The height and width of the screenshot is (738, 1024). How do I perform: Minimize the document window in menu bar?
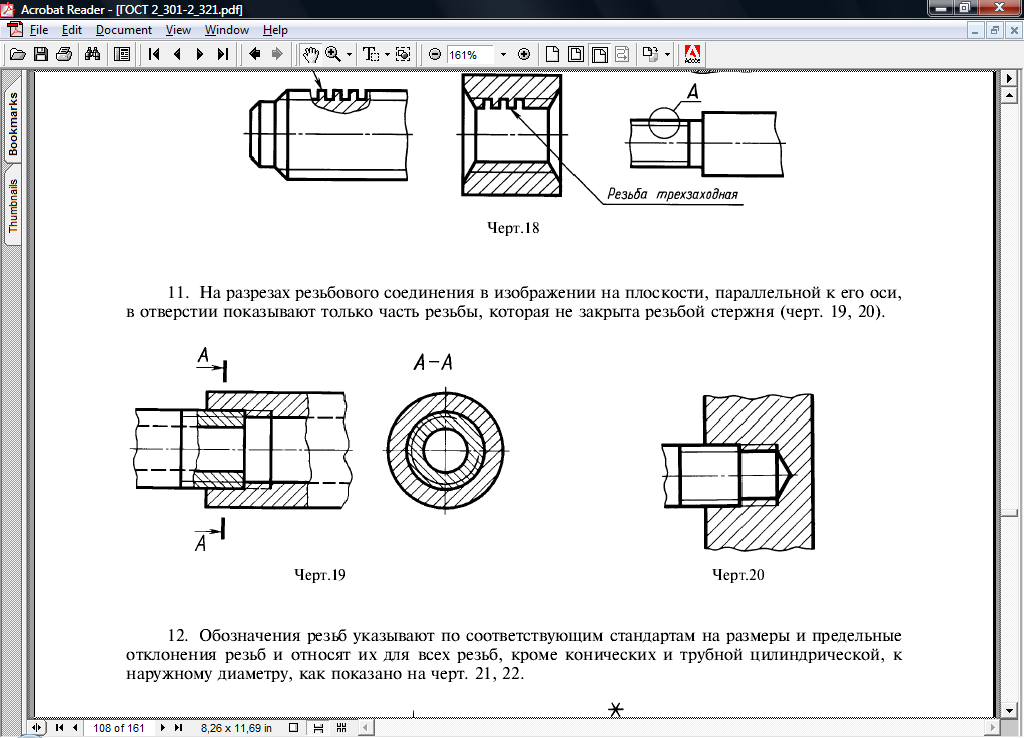coord(975,30)
